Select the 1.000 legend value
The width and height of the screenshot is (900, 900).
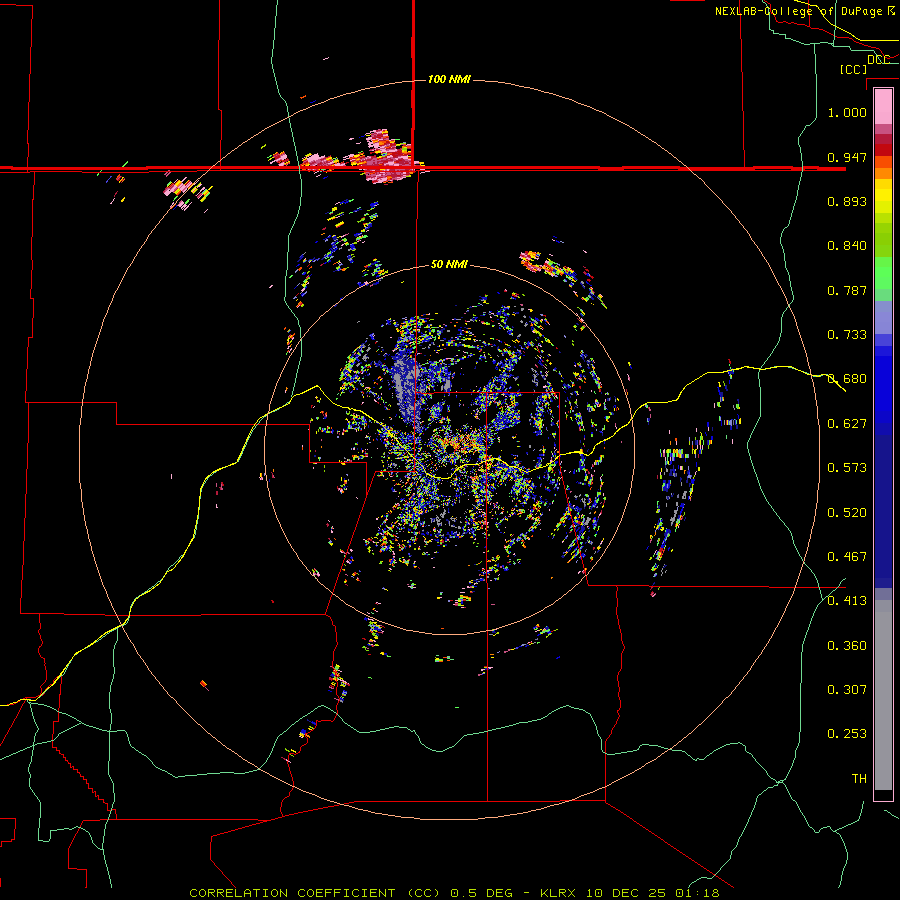[847, 112]
